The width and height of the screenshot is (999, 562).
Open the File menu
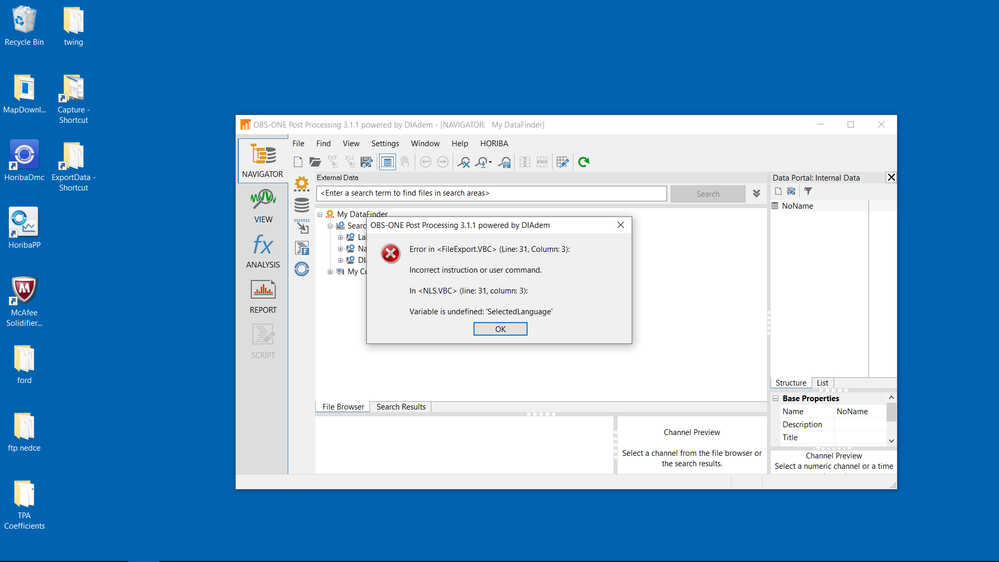(x=298, y=143)
